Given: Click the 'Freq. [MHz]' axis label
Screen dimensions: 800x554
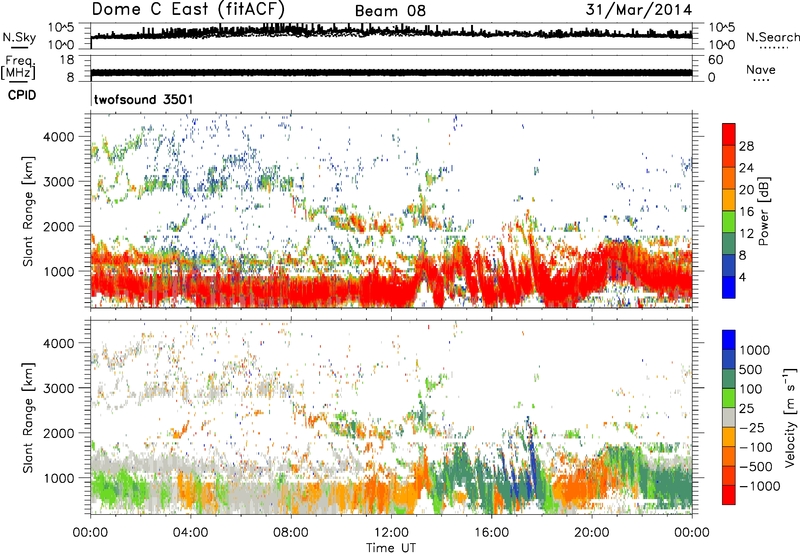Looking at the screenshot, I should coord(18,67).
